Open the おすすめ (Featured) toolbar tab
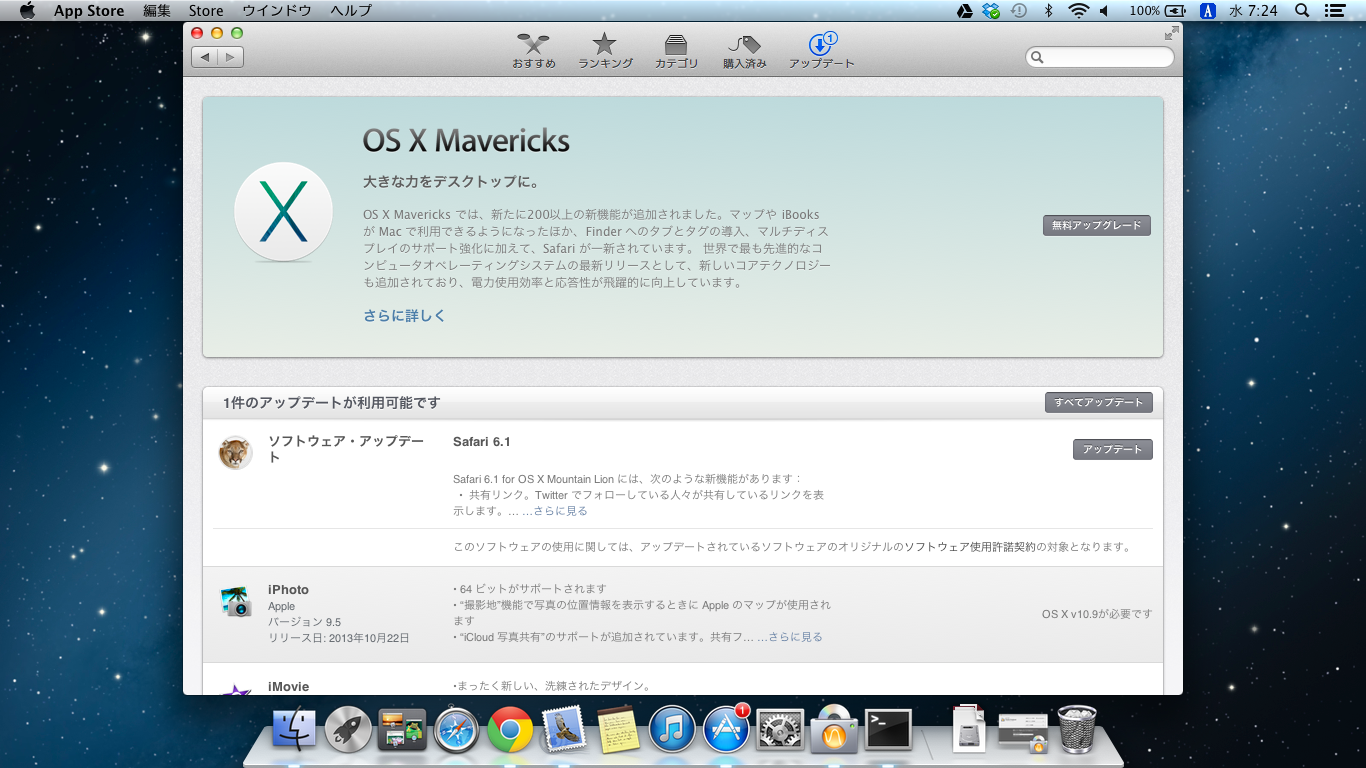Viewport: 1366px width, 768px height. (534, 50)
